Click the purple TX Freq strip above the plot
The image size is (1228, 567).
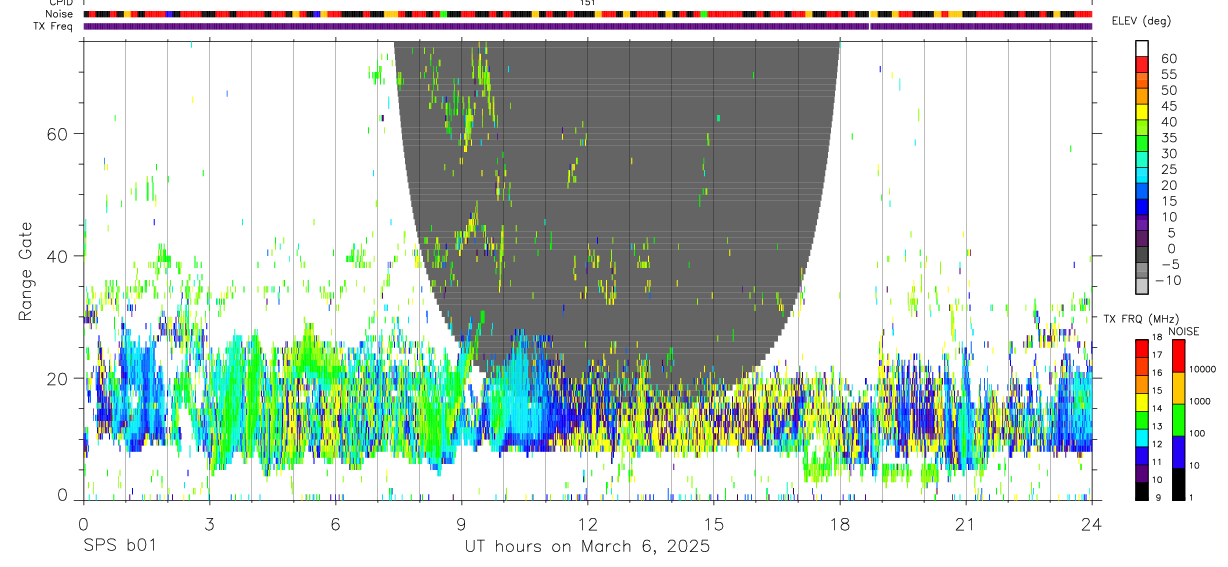588,26
